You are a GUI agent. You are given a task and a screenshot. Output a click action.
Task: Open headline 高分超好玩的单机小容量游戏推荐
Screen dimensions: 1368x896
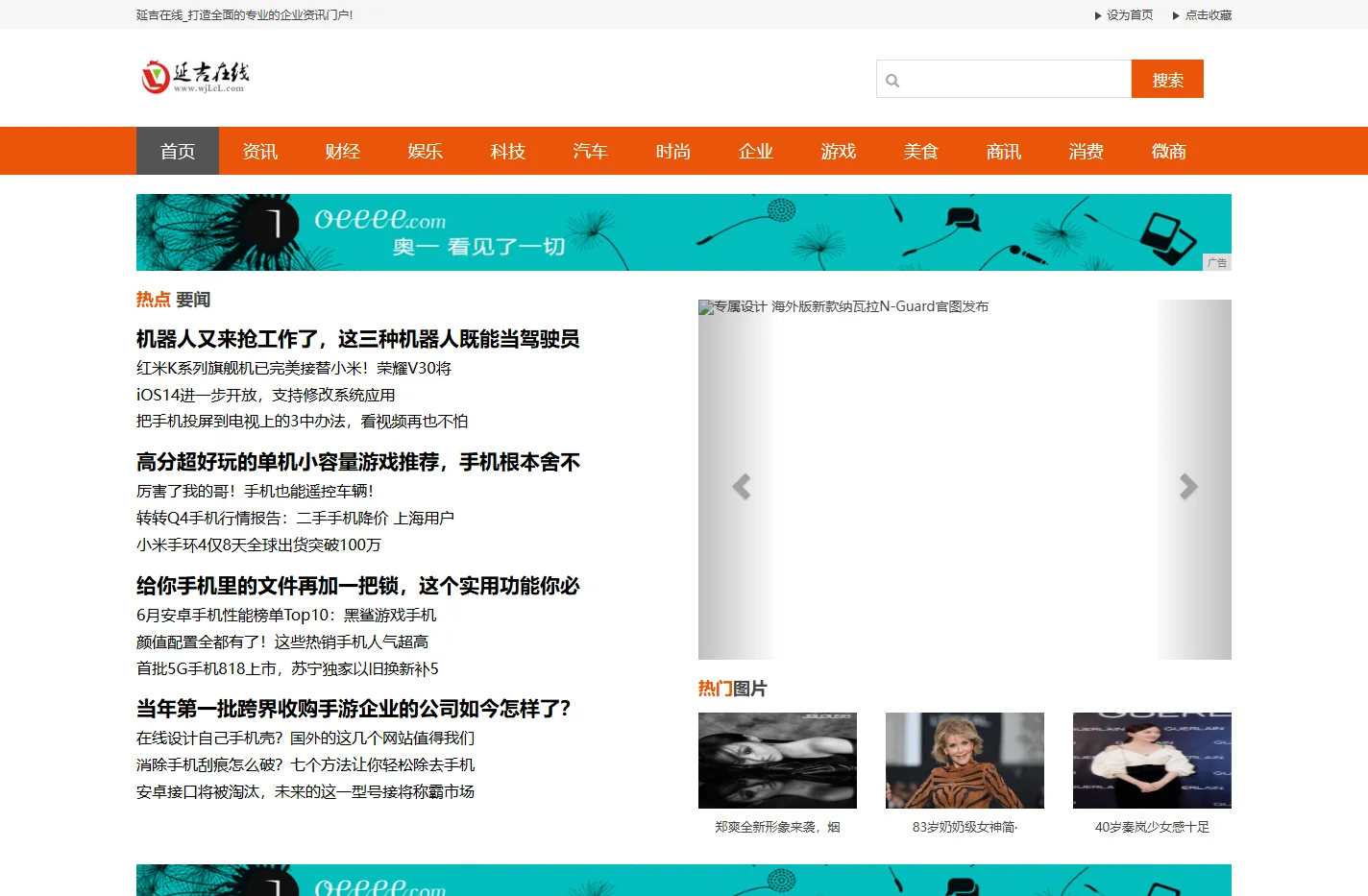(358, 462)
